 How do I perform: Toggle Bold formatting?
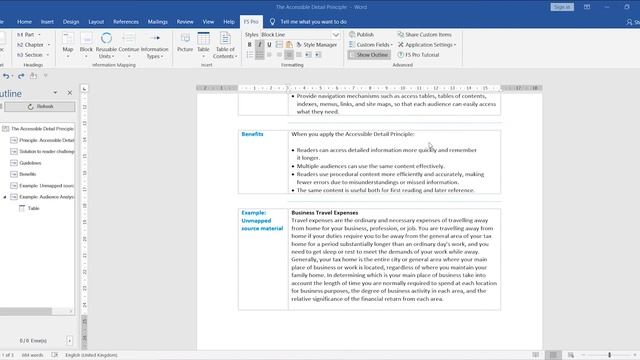coord(249,45)
